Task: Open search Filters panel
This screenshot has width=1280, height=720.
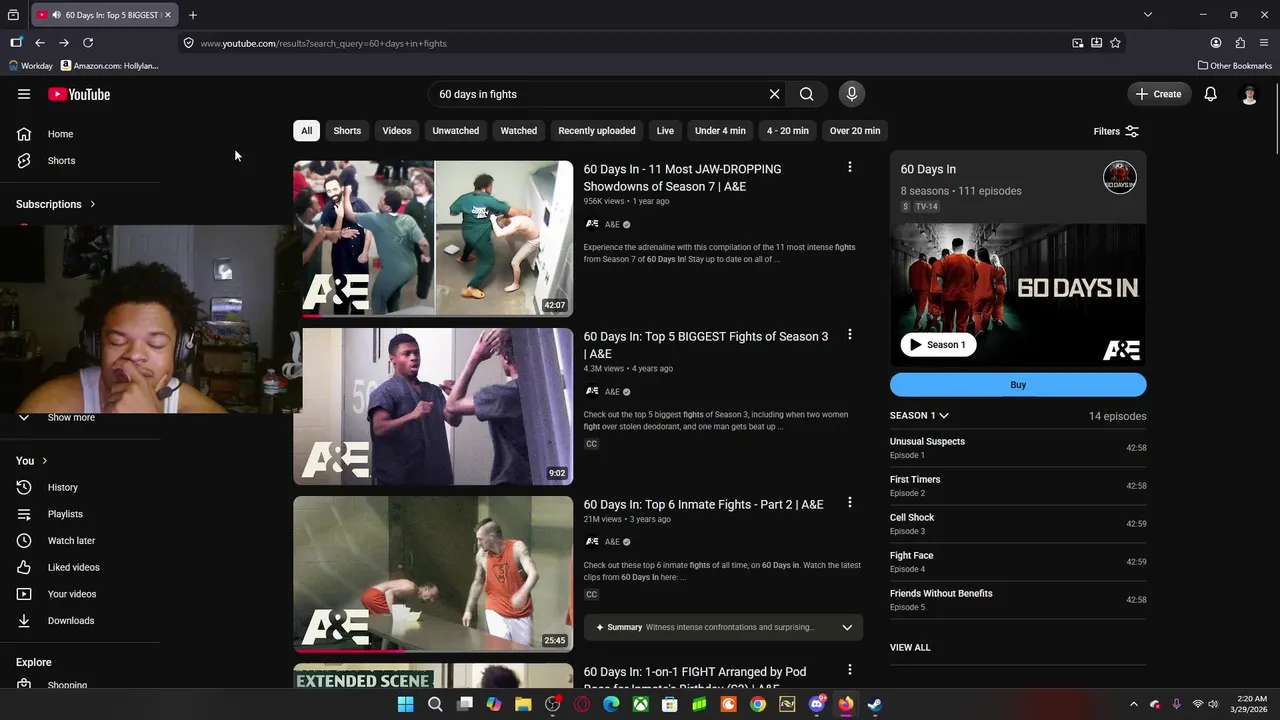Action: pyautogui.click(x=1116, y=131)
